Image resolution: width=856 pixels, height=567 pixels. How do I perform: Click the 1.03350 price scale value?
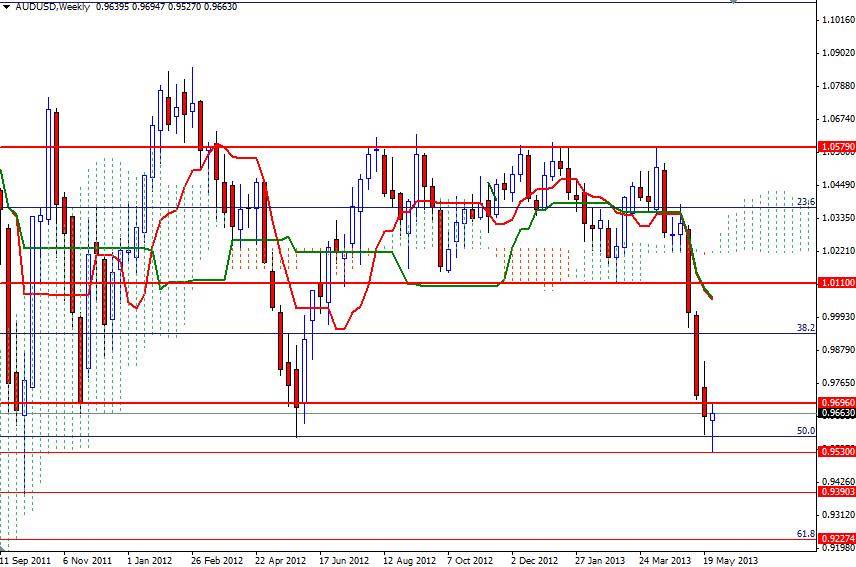coord(838,217)
